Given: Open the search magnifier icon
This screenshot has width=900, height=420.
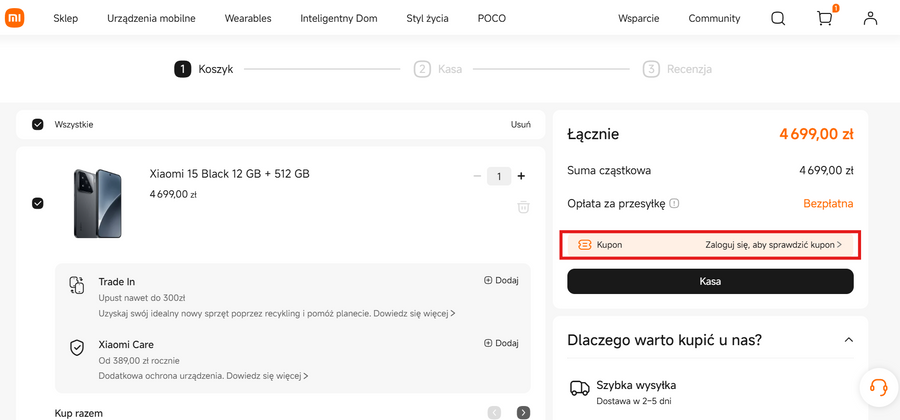Looking at the screenshot, I should 778,18.
